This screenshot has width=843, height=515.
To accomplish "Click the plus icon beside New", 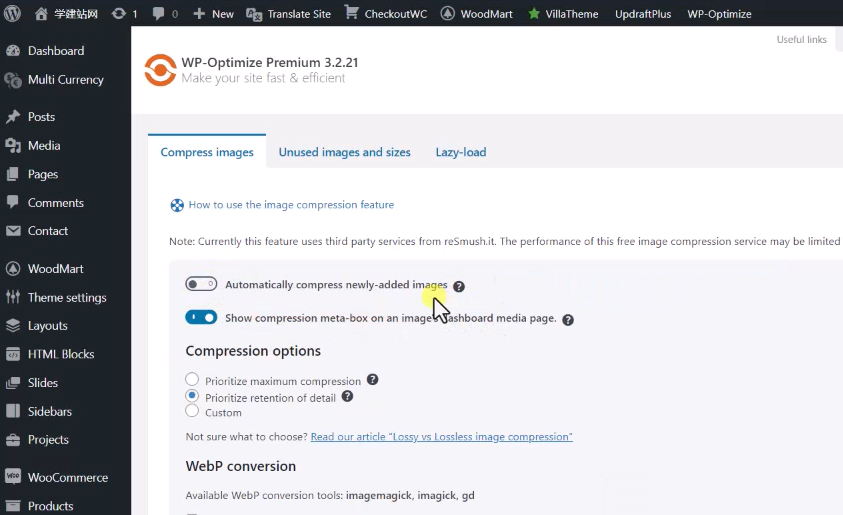I will point(199,13).
